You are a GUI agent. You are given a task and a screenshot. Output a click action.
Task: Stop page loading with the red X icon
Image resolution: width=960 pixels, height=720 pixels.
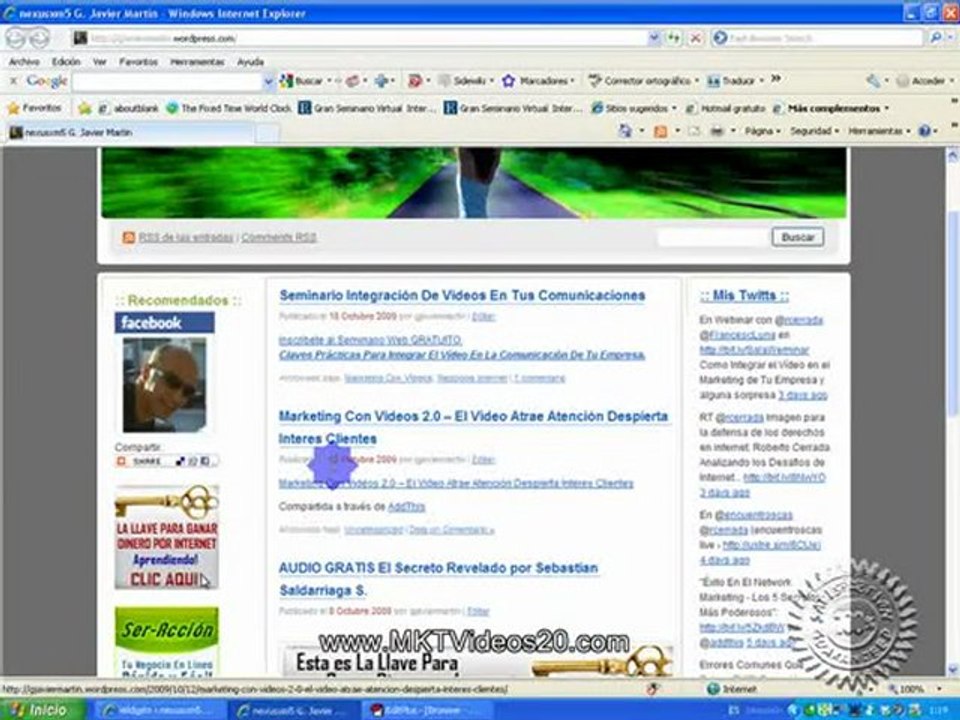(695, 38)
